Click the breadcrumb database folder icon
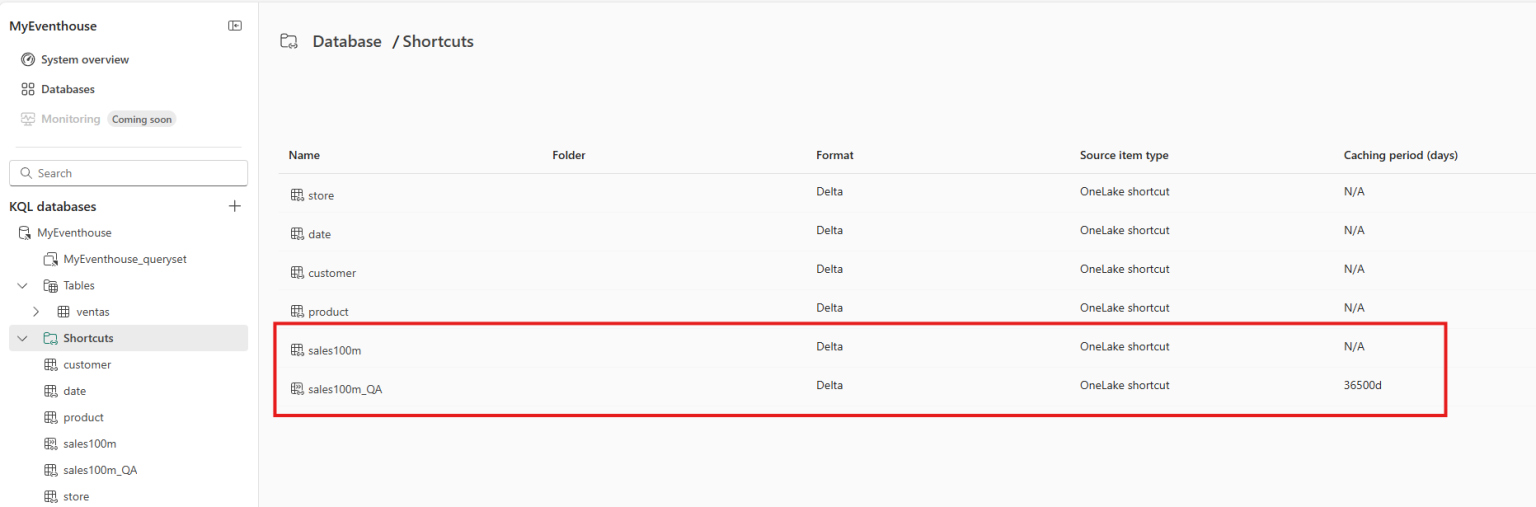The width and height of the screenshot is (1536, 507). click(289, 42)
